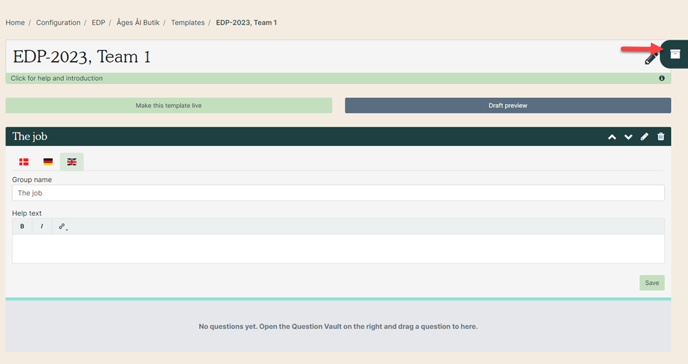Screen dimensions: 688x364
Task: Apply italic formatting in Help text
Action: tap(42, 226)
